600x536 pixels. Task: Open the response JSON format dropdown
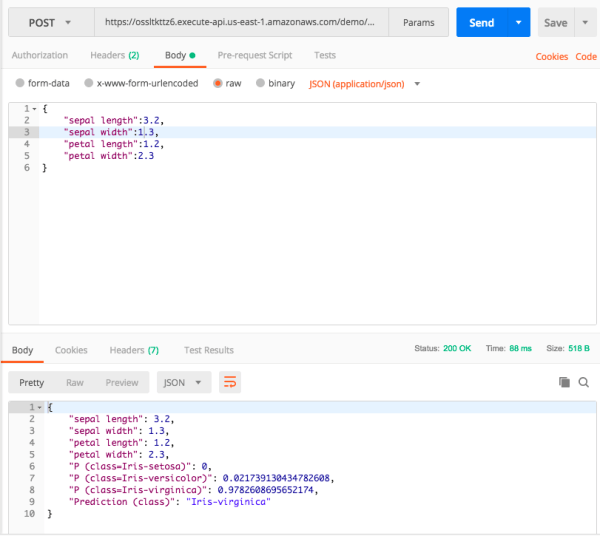[184, 382]
